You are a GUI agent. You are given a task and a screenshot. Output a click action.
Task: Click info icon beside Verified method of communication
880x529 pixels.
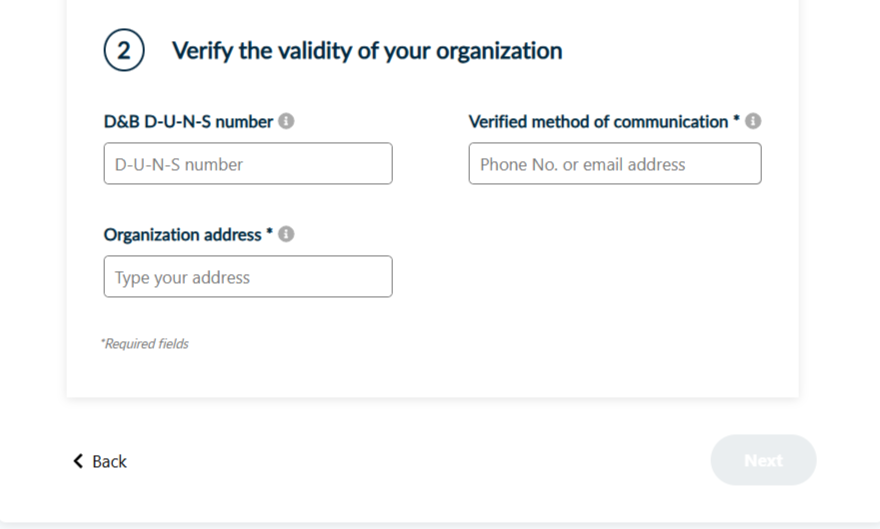[753, 121]
